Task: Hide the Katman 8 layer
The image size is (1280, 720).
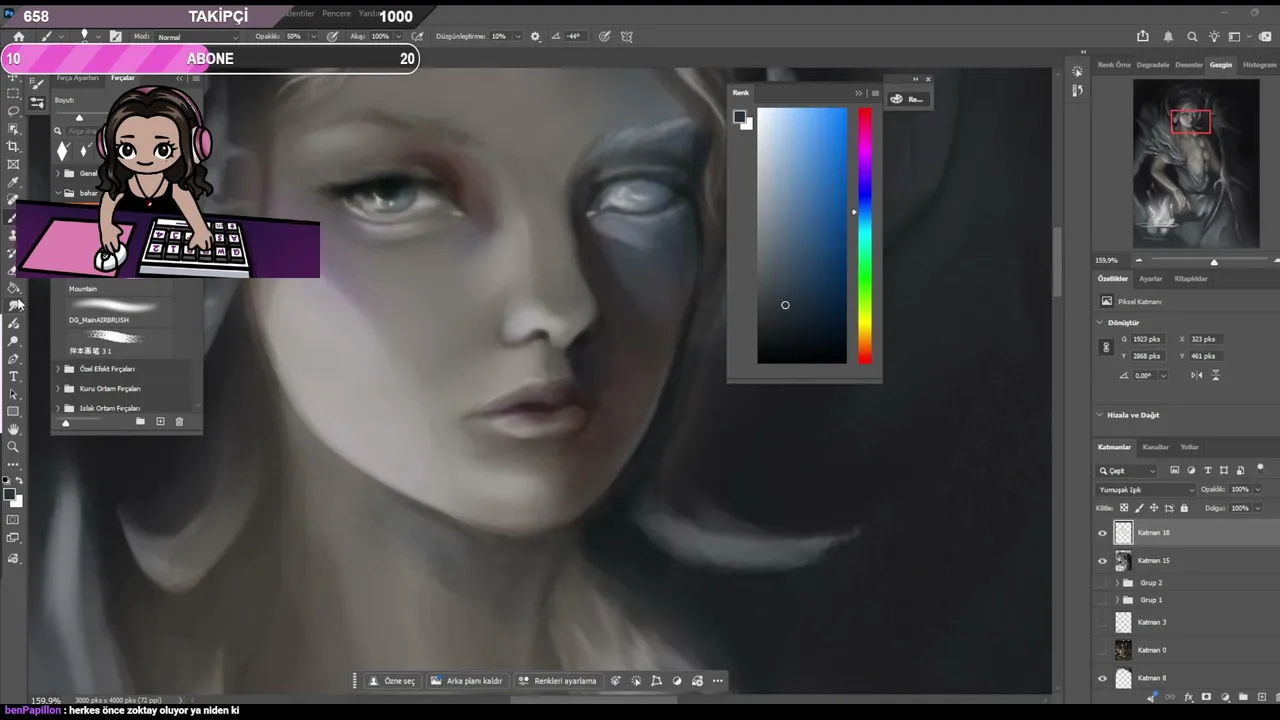Action: [x=1103, y=678]
